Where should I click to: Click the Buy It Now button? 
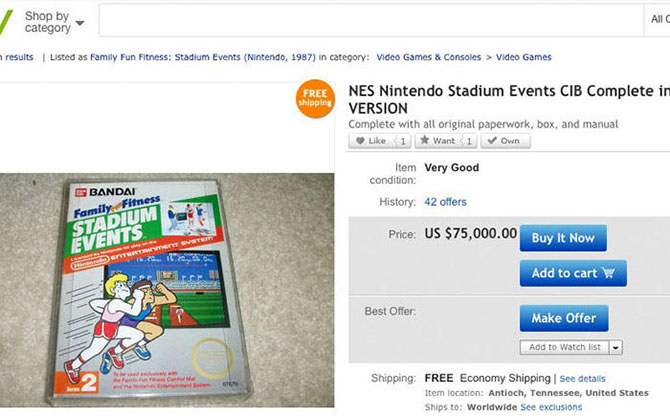coord(563,238)
